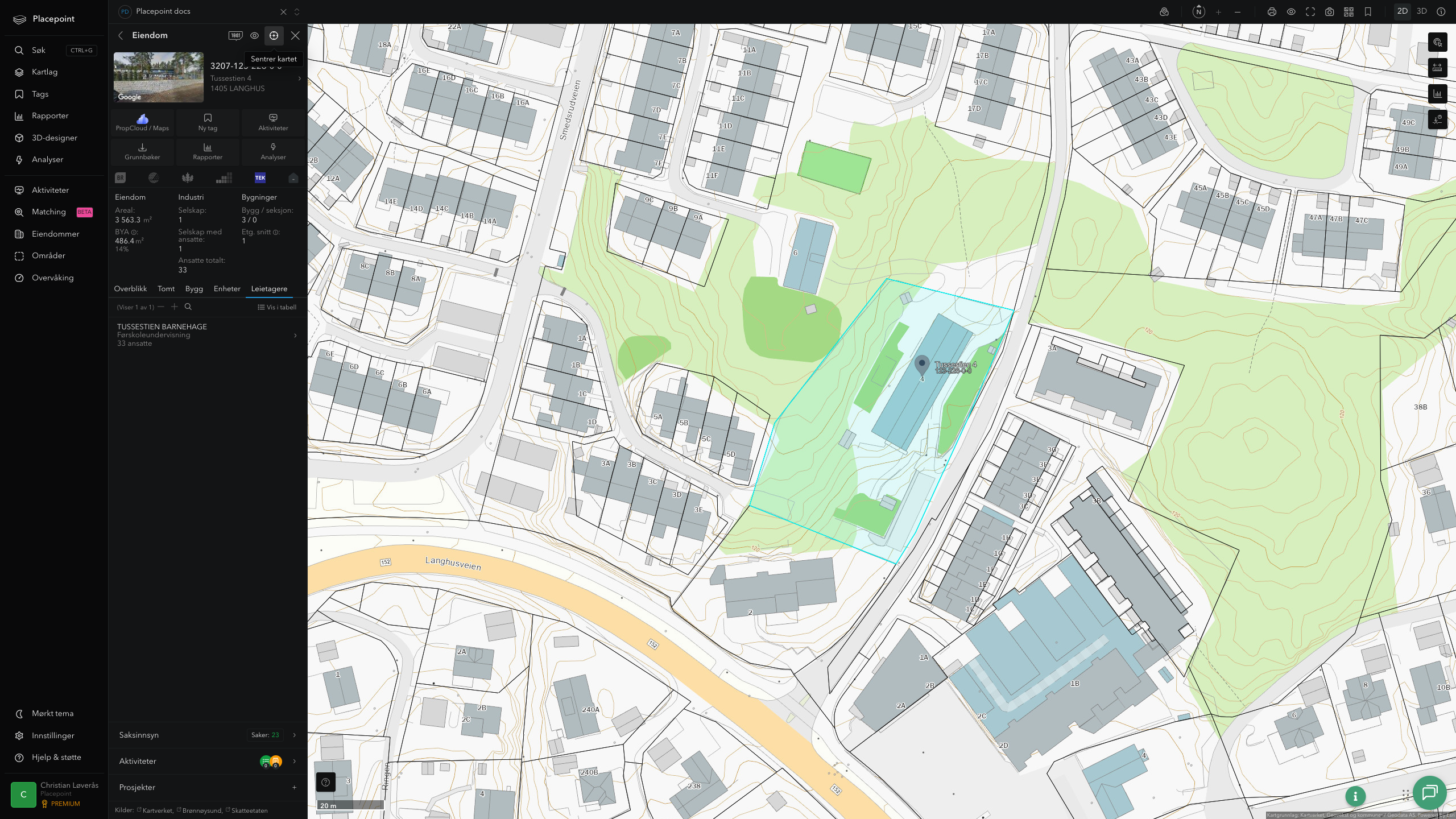Open Matching BETA in sidebar
This screenshot has height=819, width=1456.
coord(53,212)
